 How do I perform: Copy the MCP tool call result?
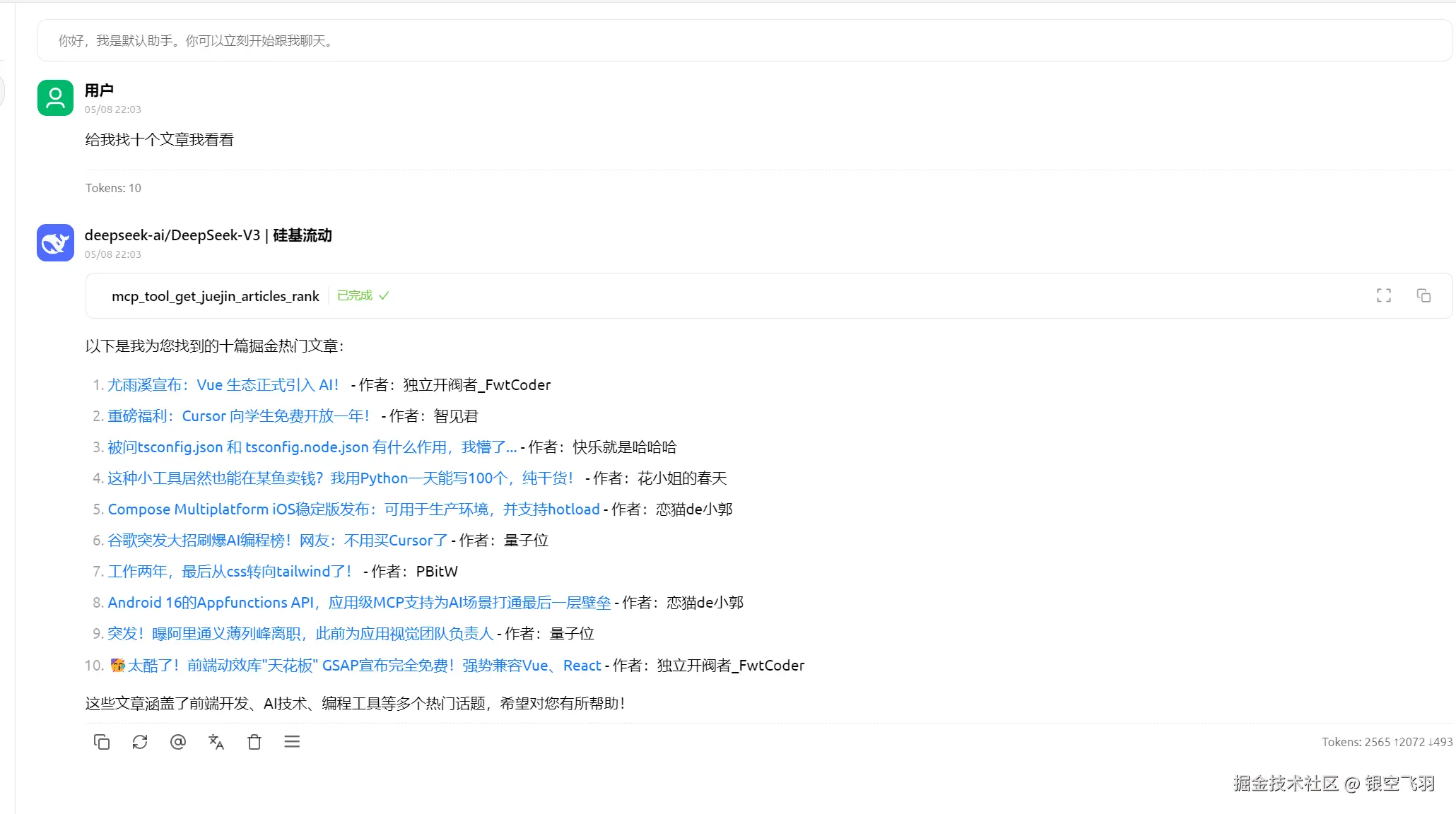(x=1423, y=295)
